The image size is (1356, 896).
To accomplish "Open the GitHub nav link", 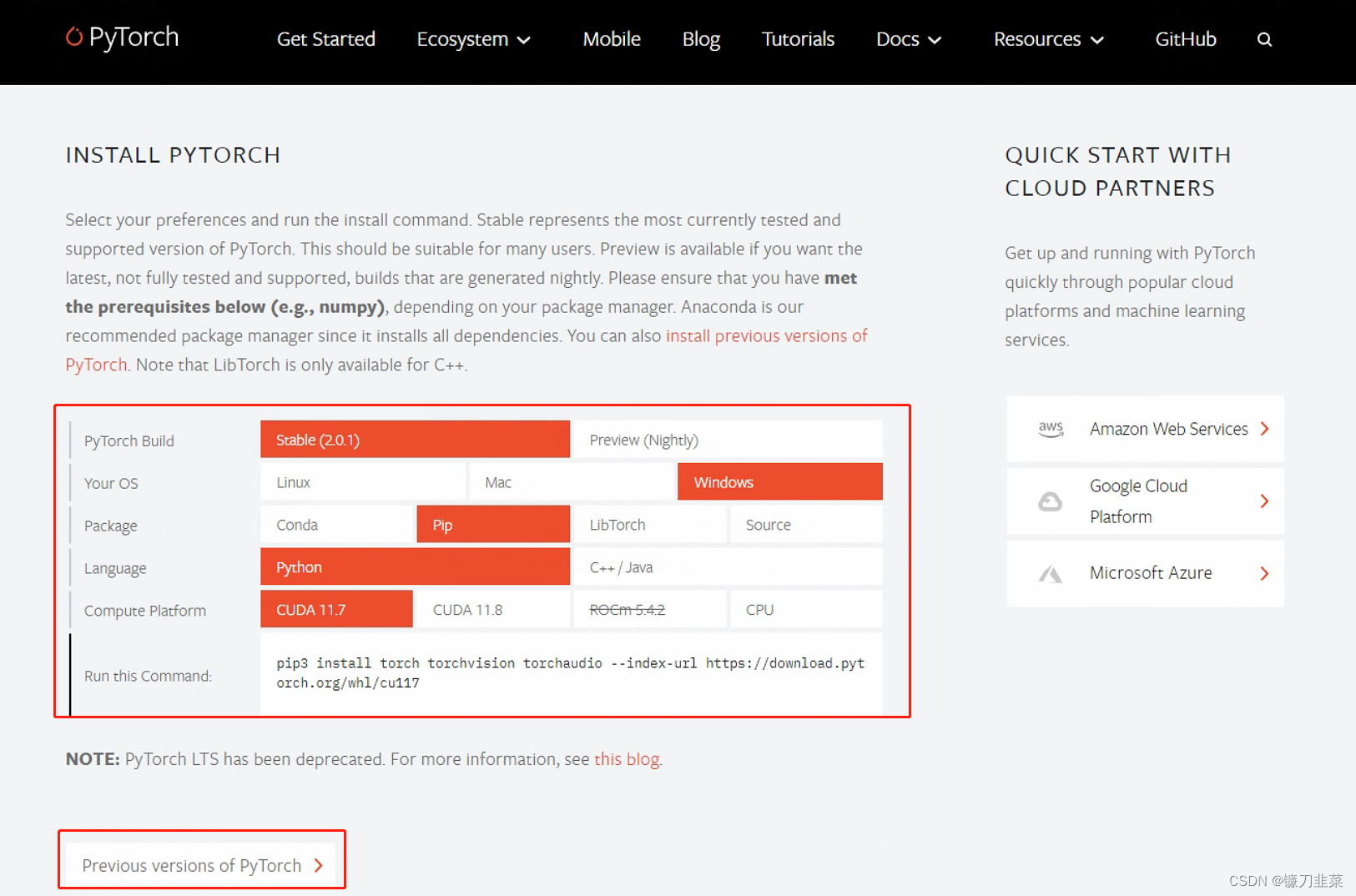I will pyautogui.click(x=1185, y=39).
